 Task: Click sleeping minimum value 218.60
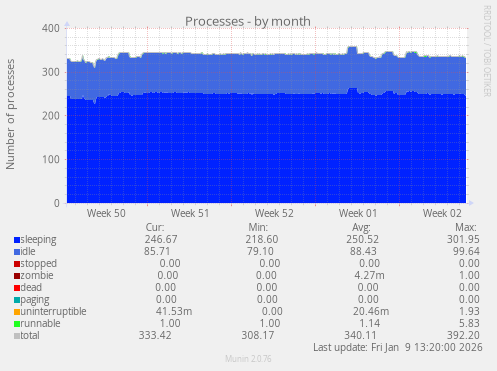tap(262, 239)
